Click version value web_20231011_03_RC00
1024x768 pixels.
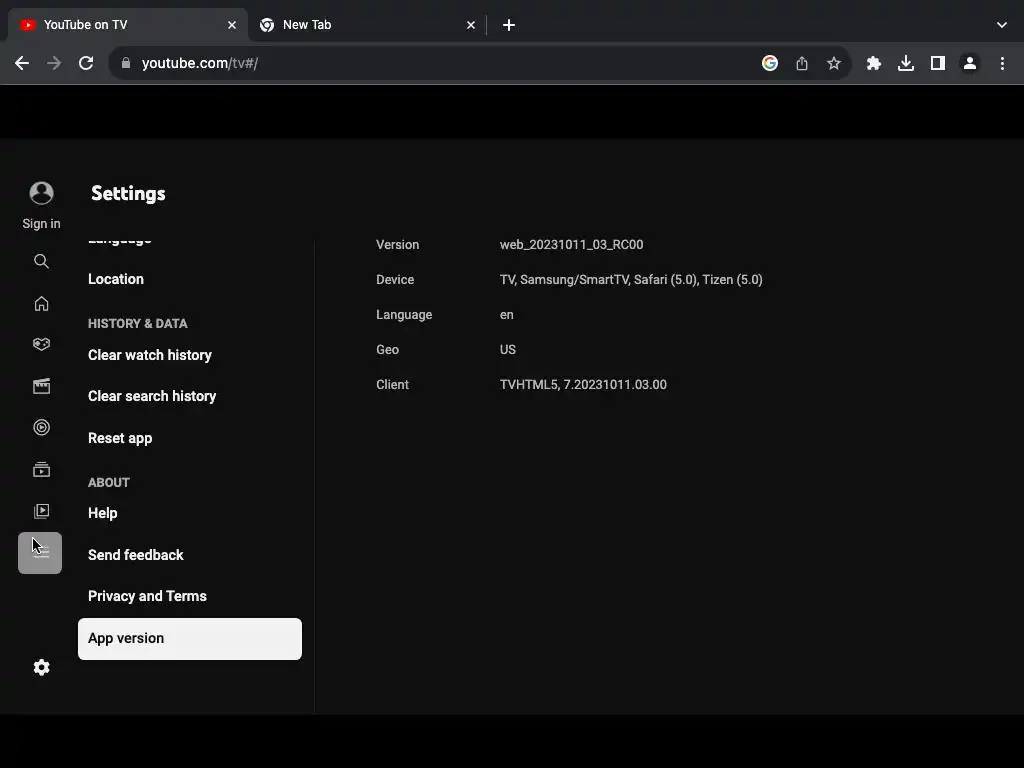pyautogui.click(x=571, y=245)
